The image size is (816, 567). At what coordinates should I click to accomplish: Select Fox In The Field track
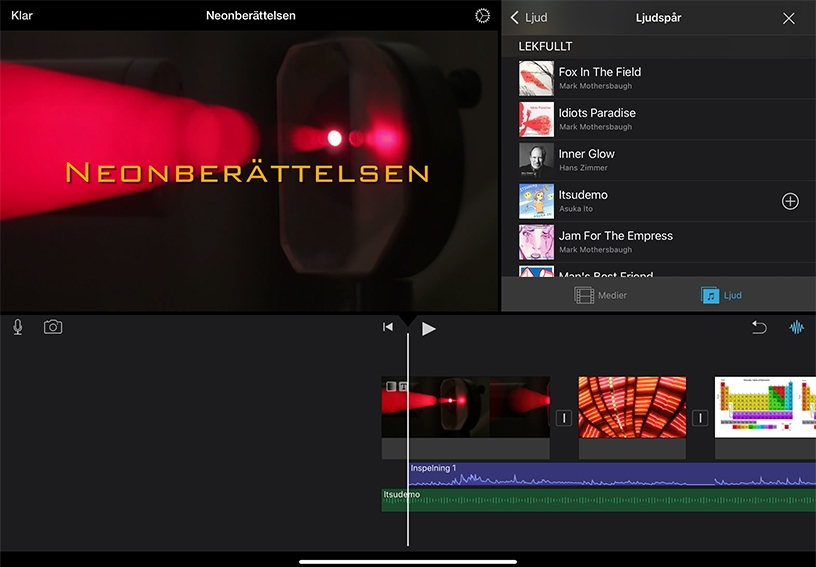click(x=659, y=78)
